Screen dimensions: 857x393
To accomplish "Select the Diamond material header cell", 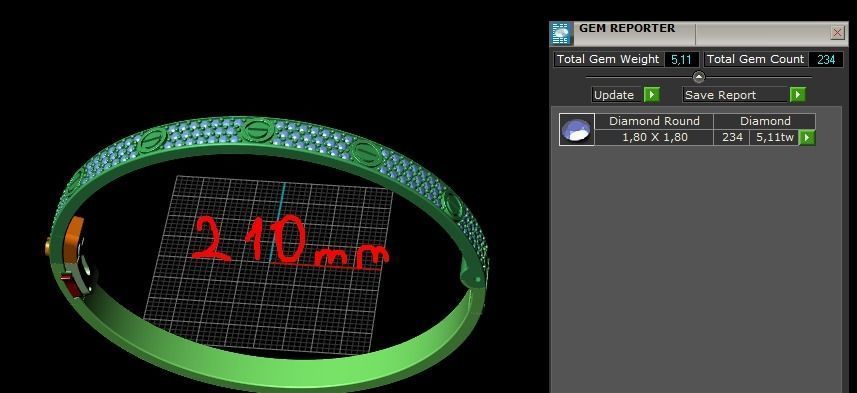I will 765,121.
